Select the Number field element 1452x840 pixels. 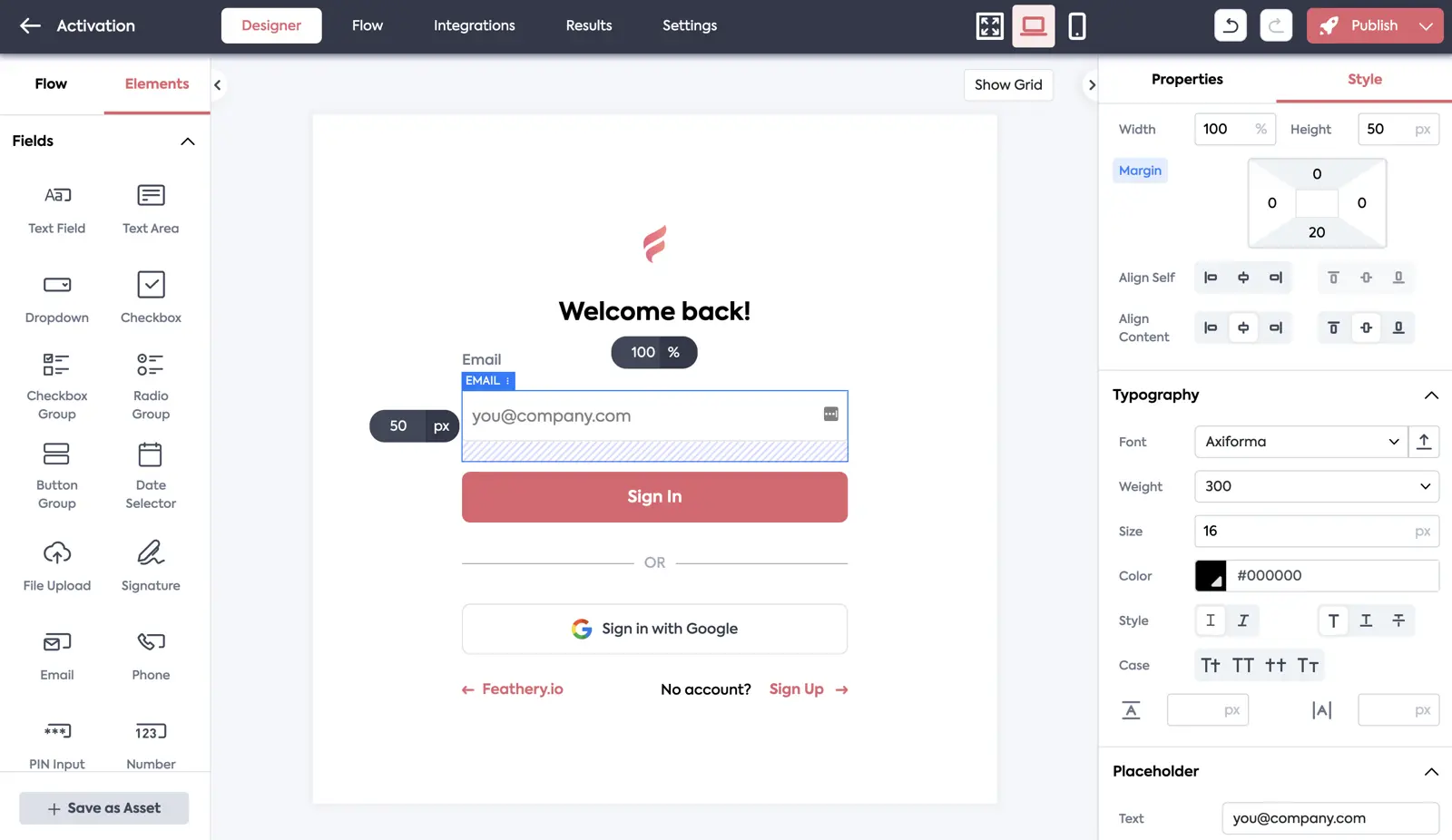151,746
